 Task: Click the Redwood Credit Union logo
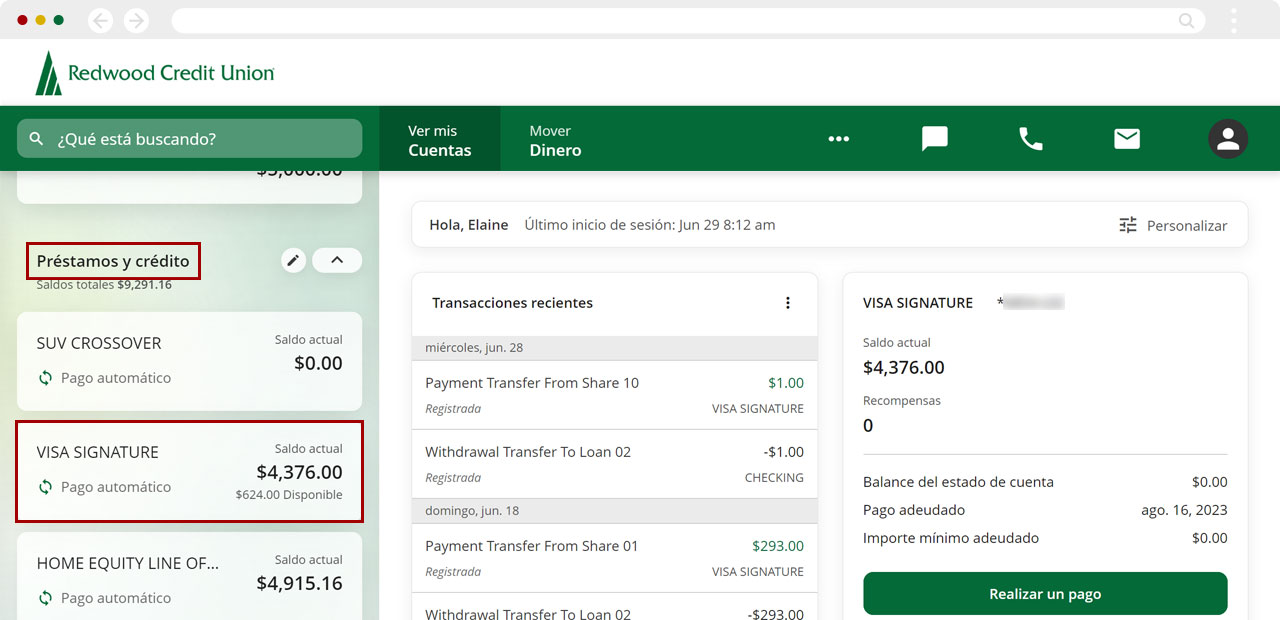[x=155, y=73]
